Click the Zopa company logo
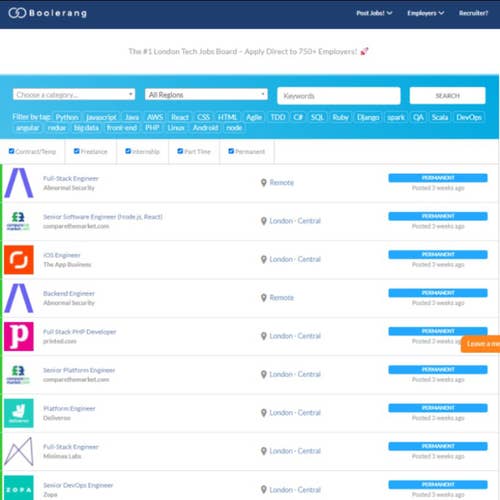 click(x=19, y=488)
